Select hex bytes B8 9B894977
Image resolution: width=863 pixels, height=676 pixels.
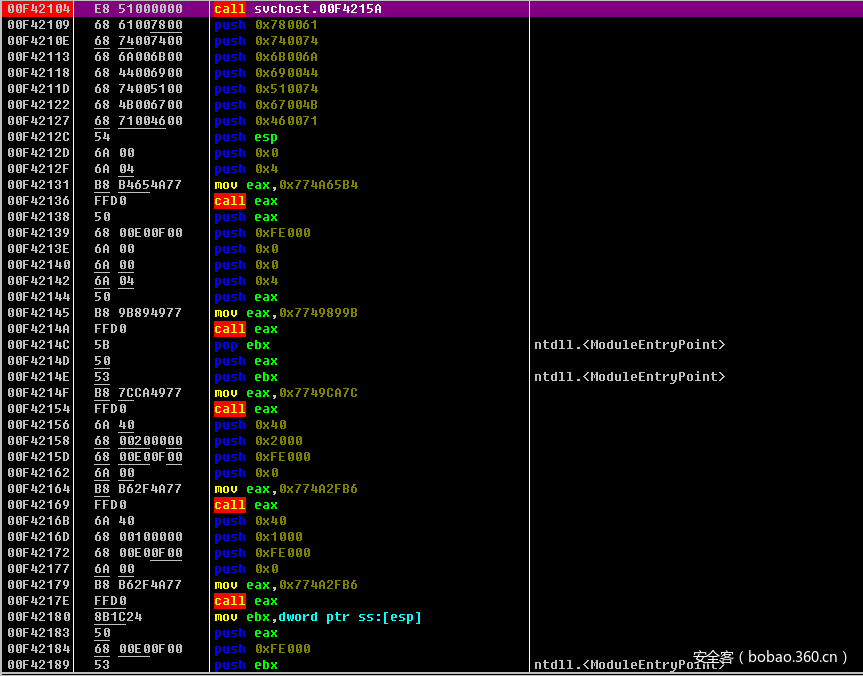[x=138, y=312]
